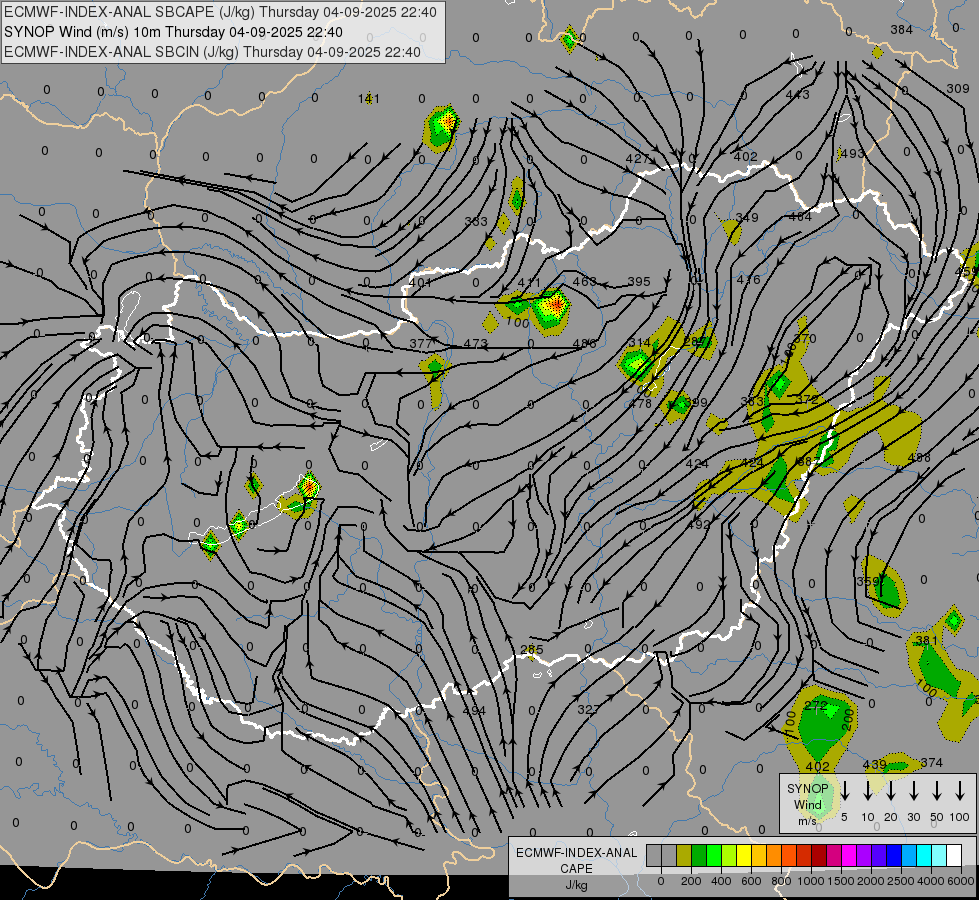Viewport: 979px width, 900px height.
Task: Click the SBCIN title line
Action: point(212,52)
